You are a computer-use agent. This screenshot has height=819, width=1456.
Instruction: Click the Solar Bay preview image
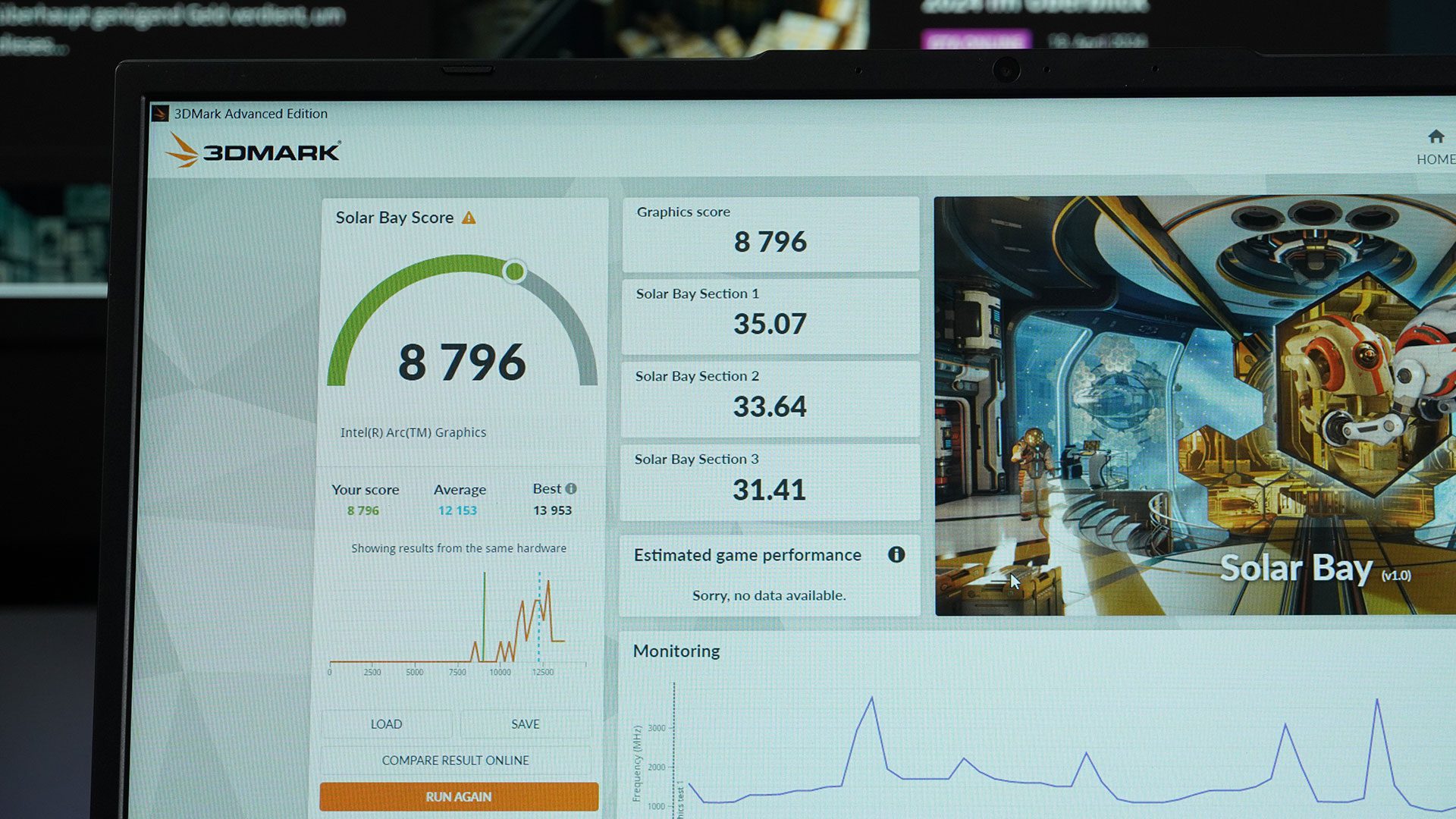1194,406
